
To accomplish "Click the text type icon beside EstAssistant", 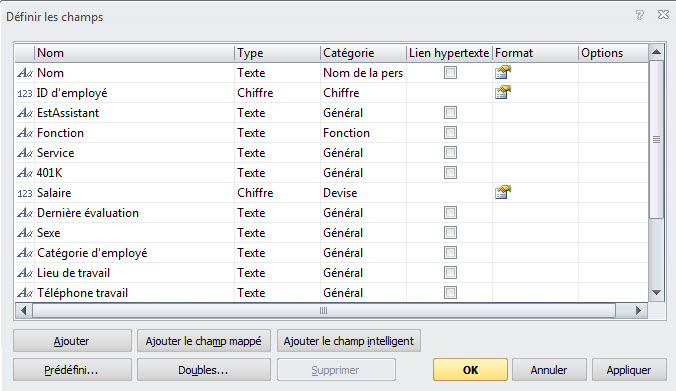I will pyautogui.click(x=25, y=113).
